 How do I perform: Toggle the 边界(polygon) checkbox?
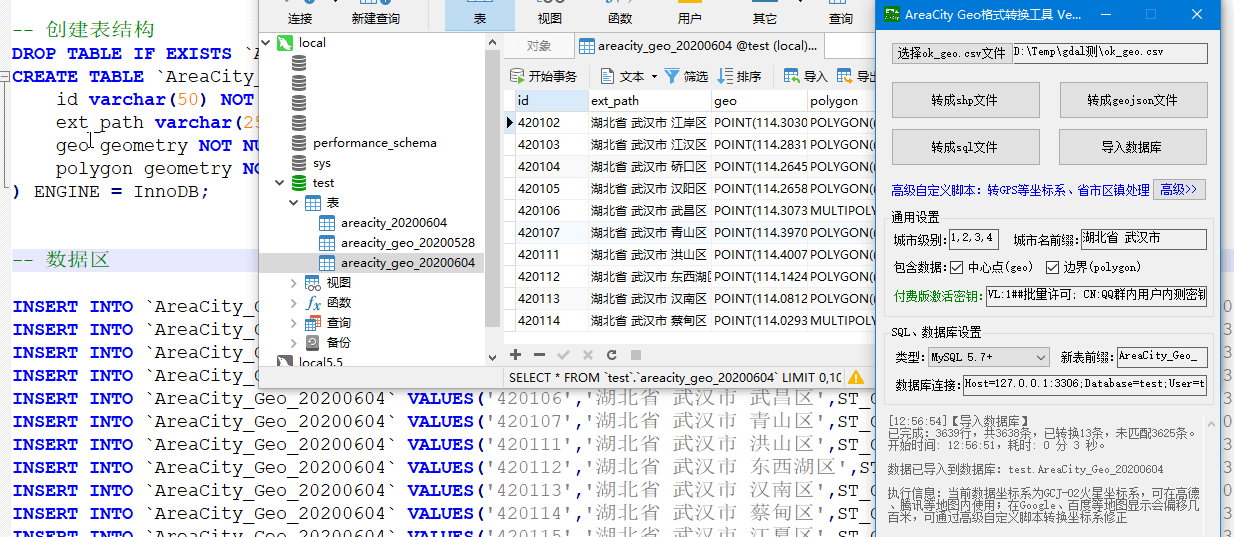pos(1052,267)
